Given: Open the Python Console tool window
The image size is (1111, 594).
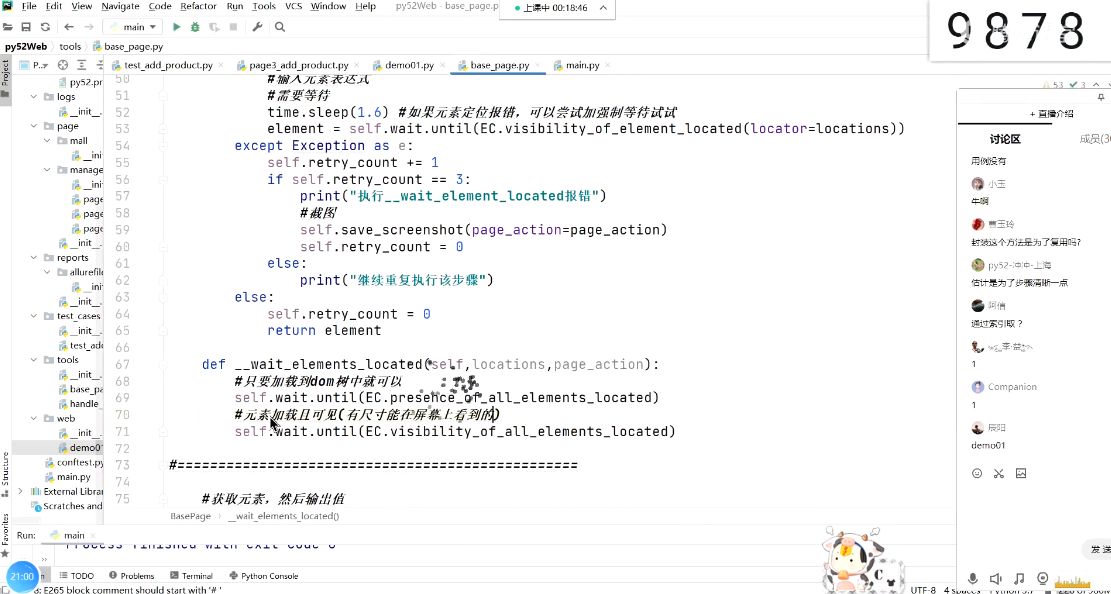Looking at the screenshot, I should pyautogui.click(x=264, y=576).
